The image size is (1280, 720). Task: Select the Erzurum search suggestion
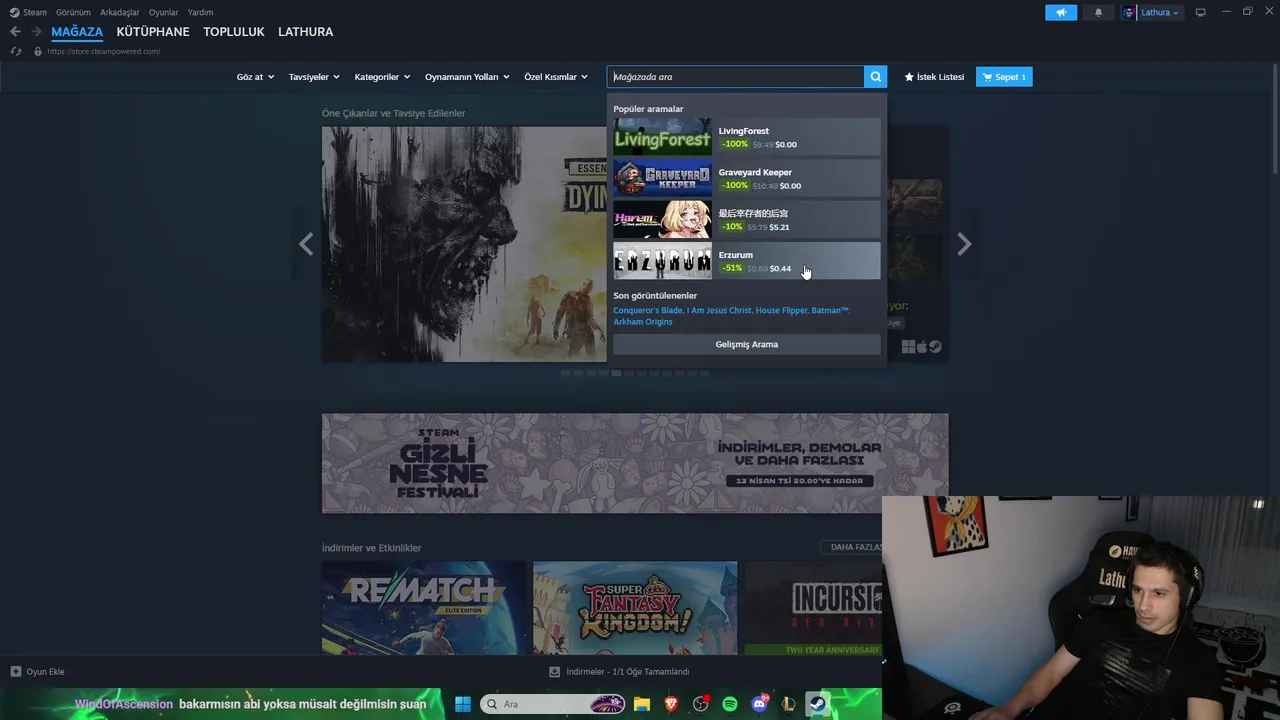coord(747,261)
